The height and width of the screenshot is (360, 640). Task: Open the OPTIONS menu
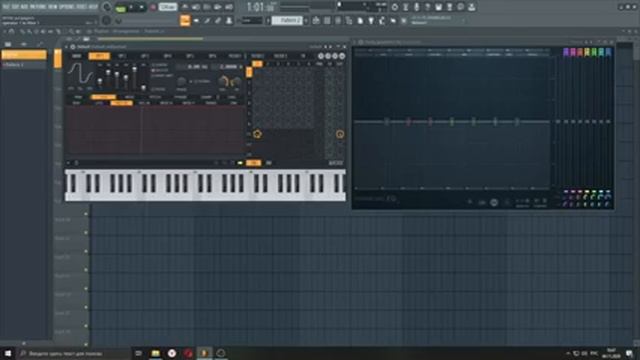67,7
